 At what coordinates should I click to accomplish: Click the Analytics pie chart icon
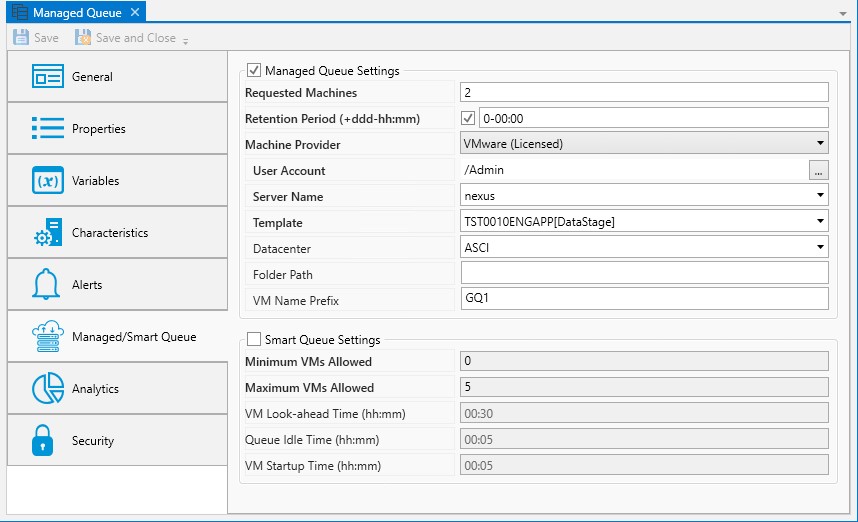pyautogui.click(x=48, y=388)
